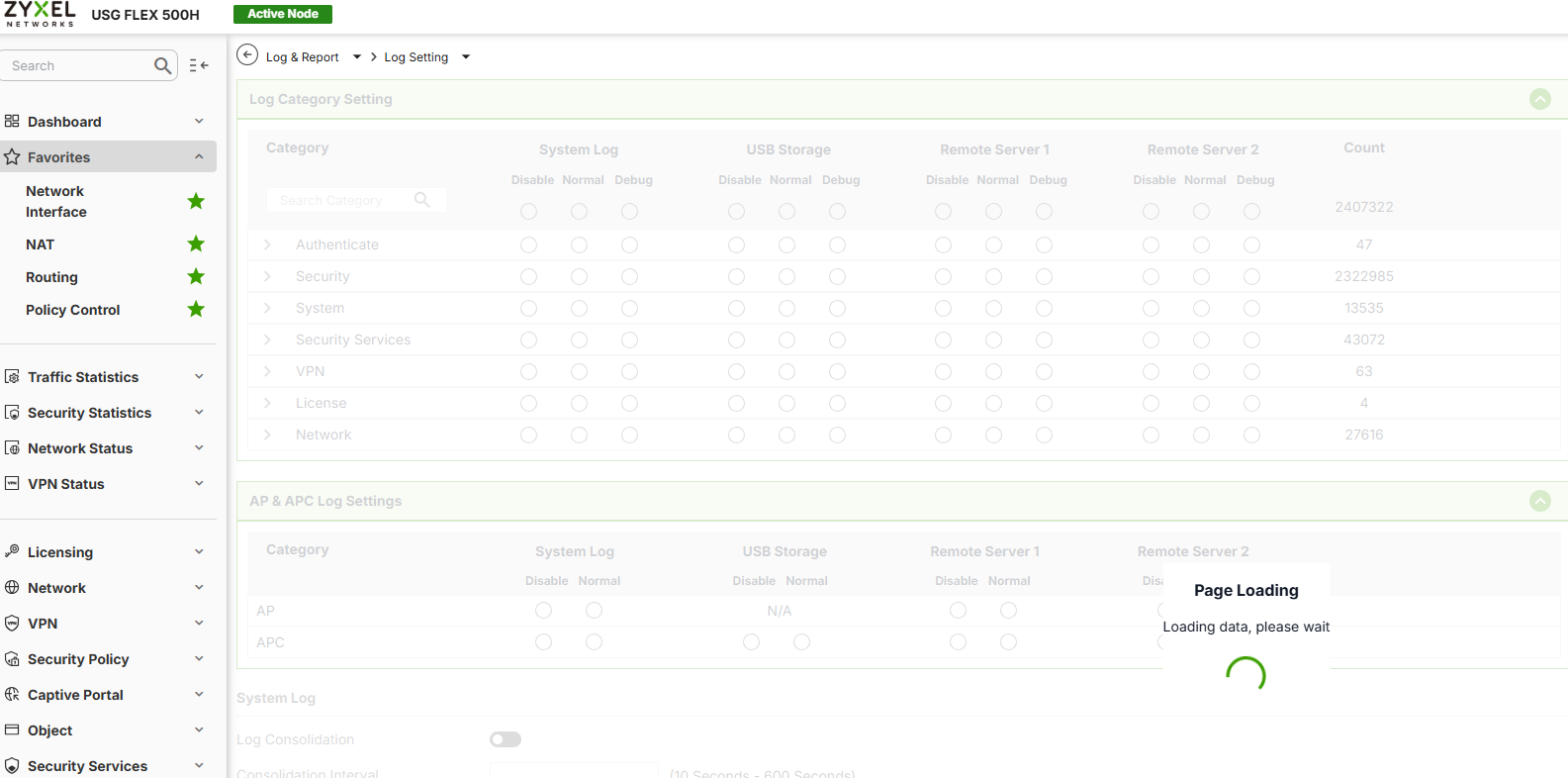
Task: Click the Security Policy icon
Action: coord(12,658)
